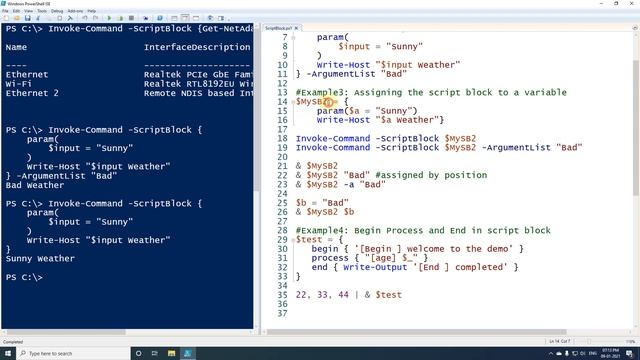Open the Help menu

[x=91, y=11]
